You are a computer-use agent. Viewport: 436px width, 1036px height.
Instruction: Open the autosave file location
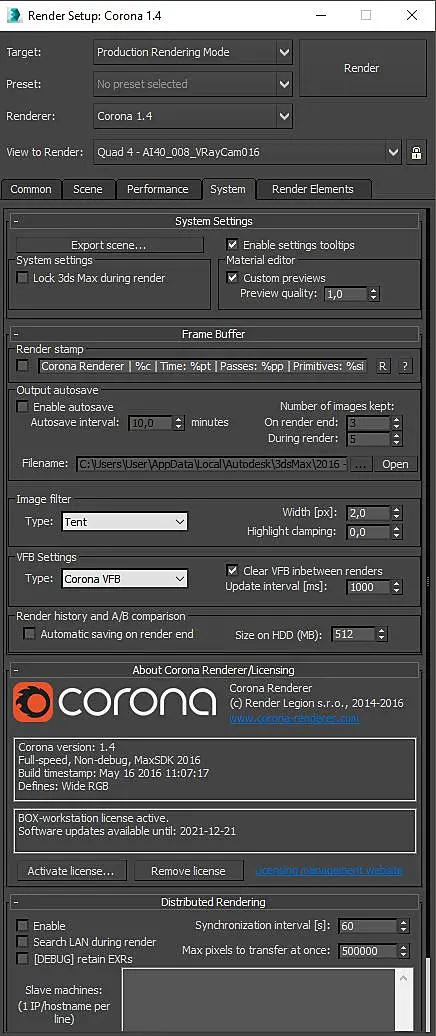[x=395, y=464]
